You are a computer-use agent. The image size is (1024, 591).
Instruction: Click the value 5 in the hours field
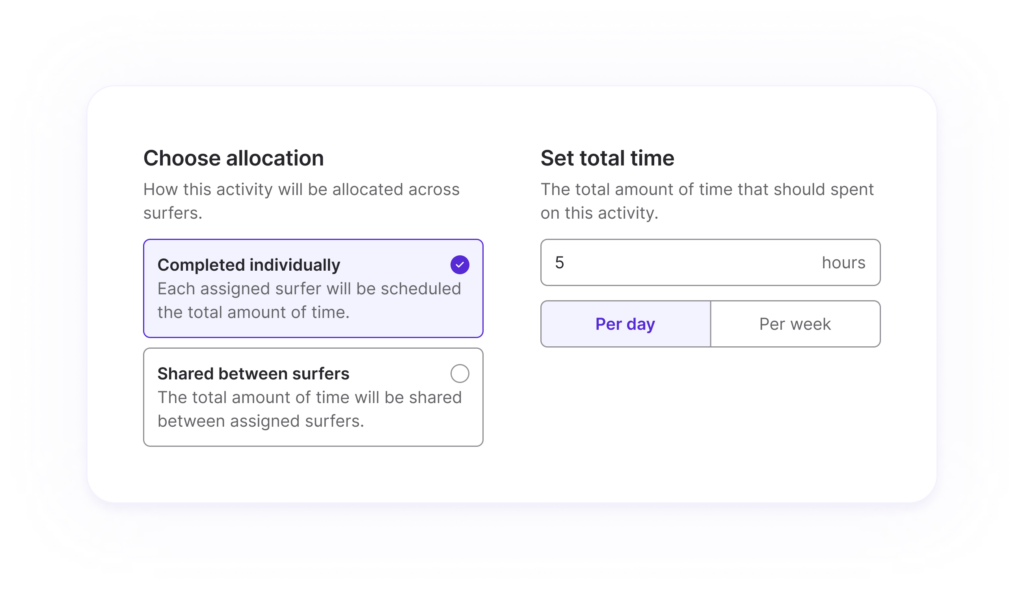pyautogui.click(x=560, y=263)
